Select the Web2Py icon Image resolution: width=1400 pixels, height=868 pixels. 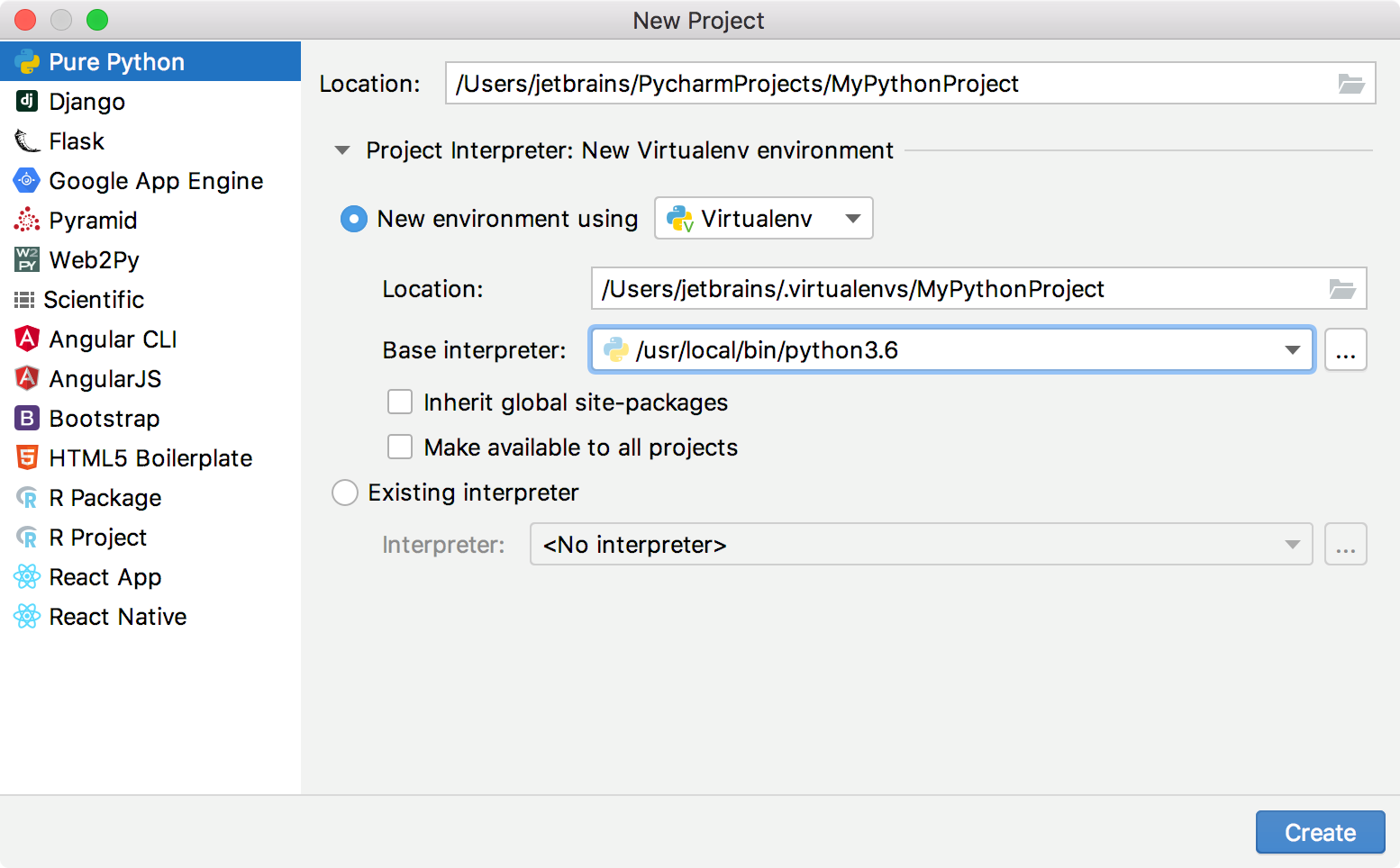click(26, 259)
